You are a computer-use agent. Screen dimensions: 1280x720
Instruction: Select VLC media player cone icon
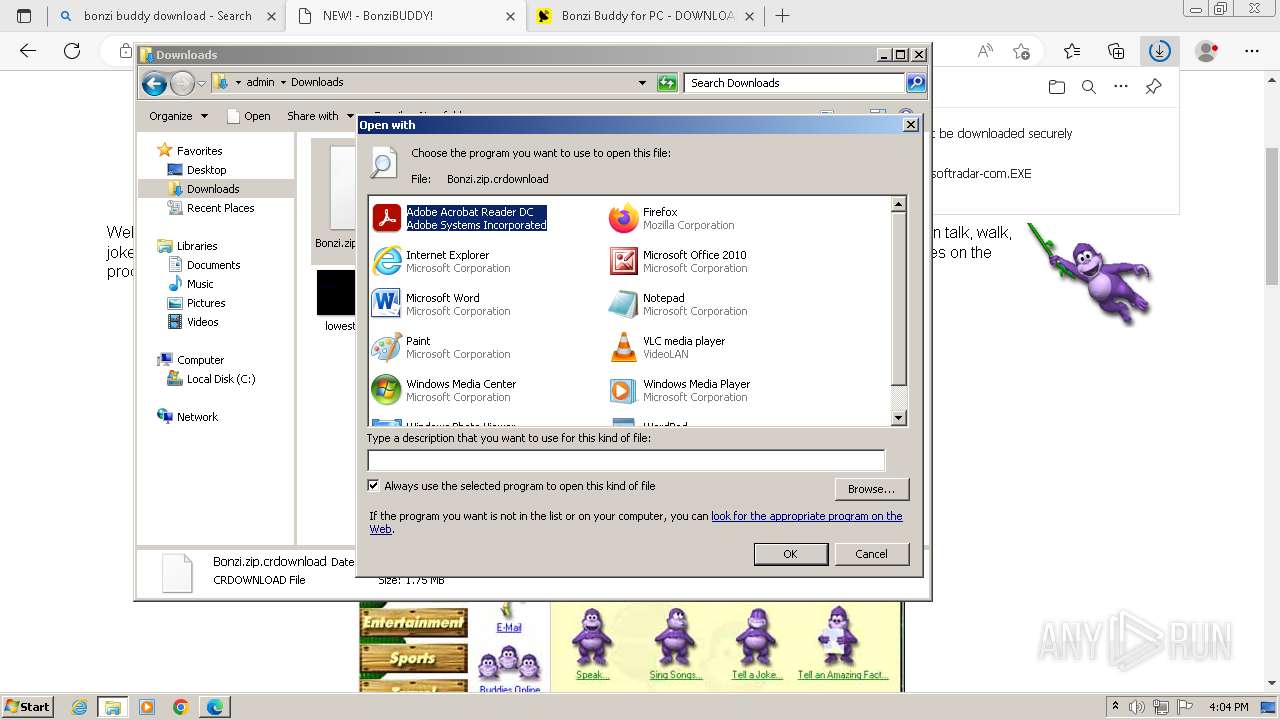624,347
